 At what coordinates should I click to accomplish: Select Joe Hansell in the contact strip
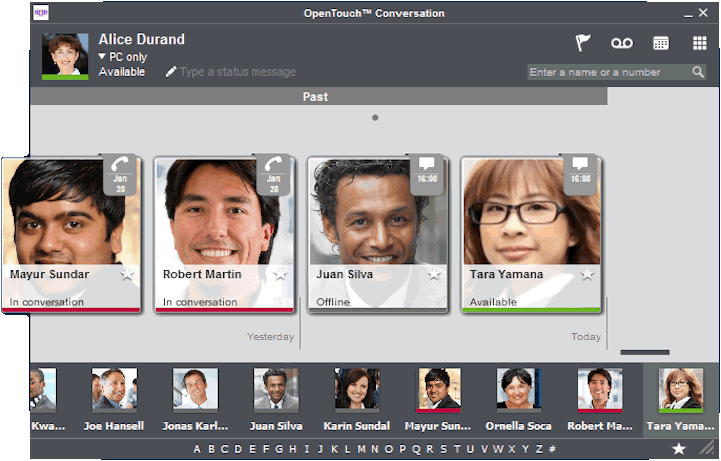click(x=114, y=400)
